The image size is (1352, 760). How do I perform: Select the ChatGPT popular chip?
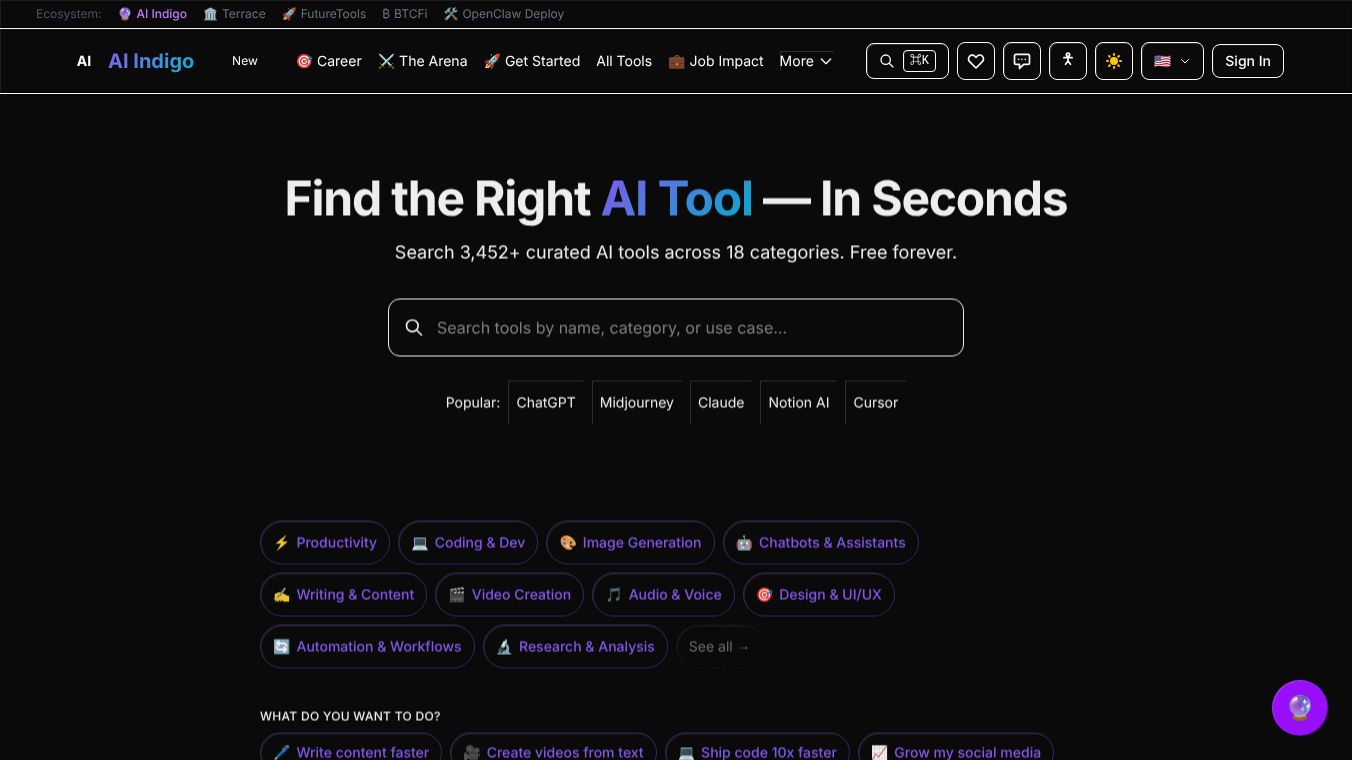(x=545, y=402)
